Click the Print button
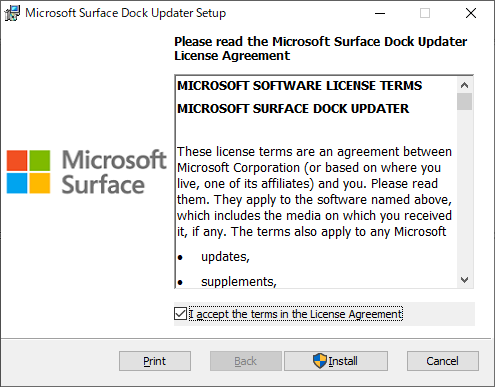 [155, 361]
